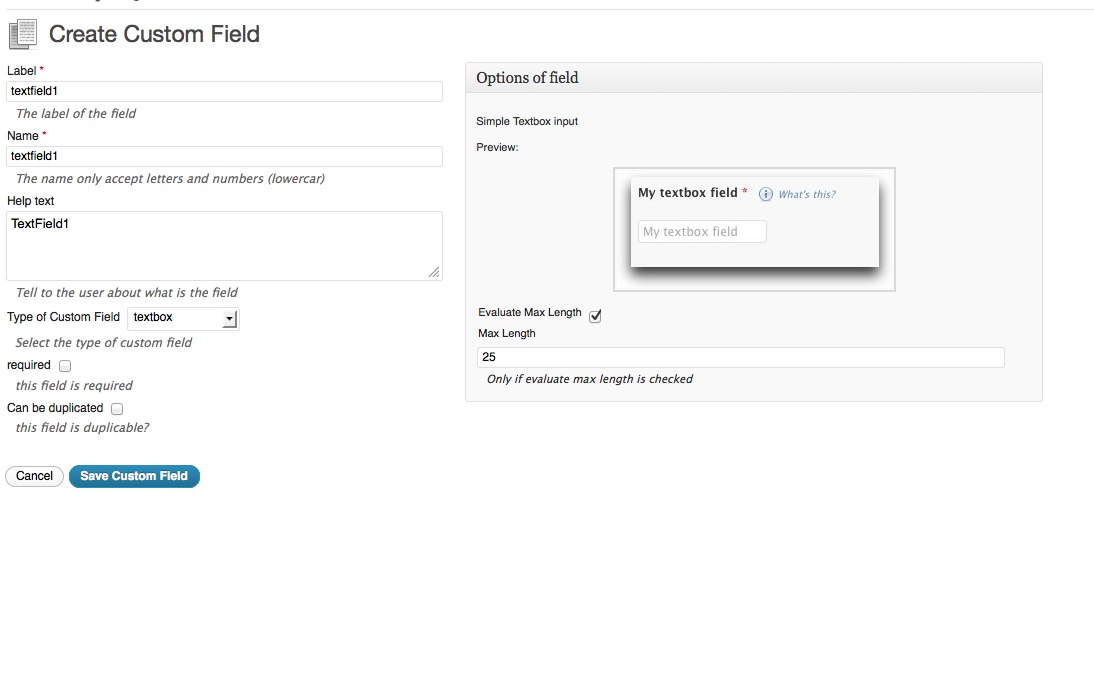
Task: Click the bold My textbox field preview label
Action: (687, 193)
